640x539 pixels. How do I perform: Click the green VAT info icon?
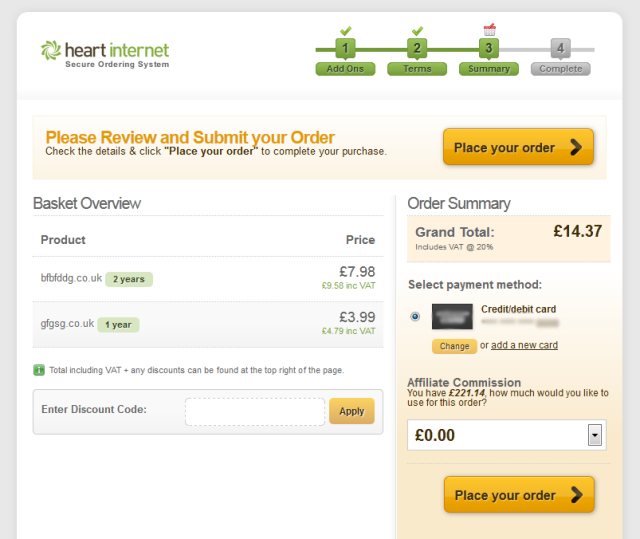39,370
